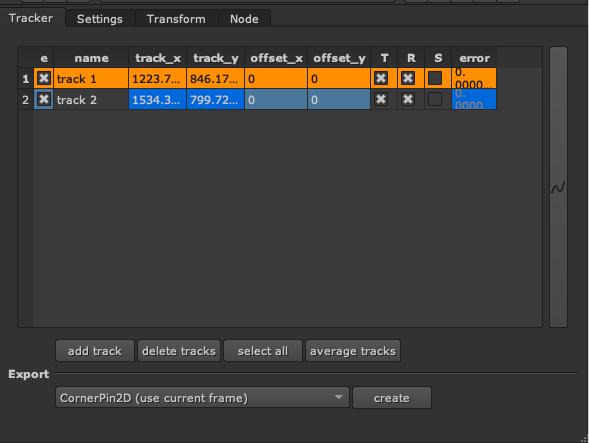589x443 pixels.
Task: Click the offset_x column header
Action: click(x=276, y=58)
